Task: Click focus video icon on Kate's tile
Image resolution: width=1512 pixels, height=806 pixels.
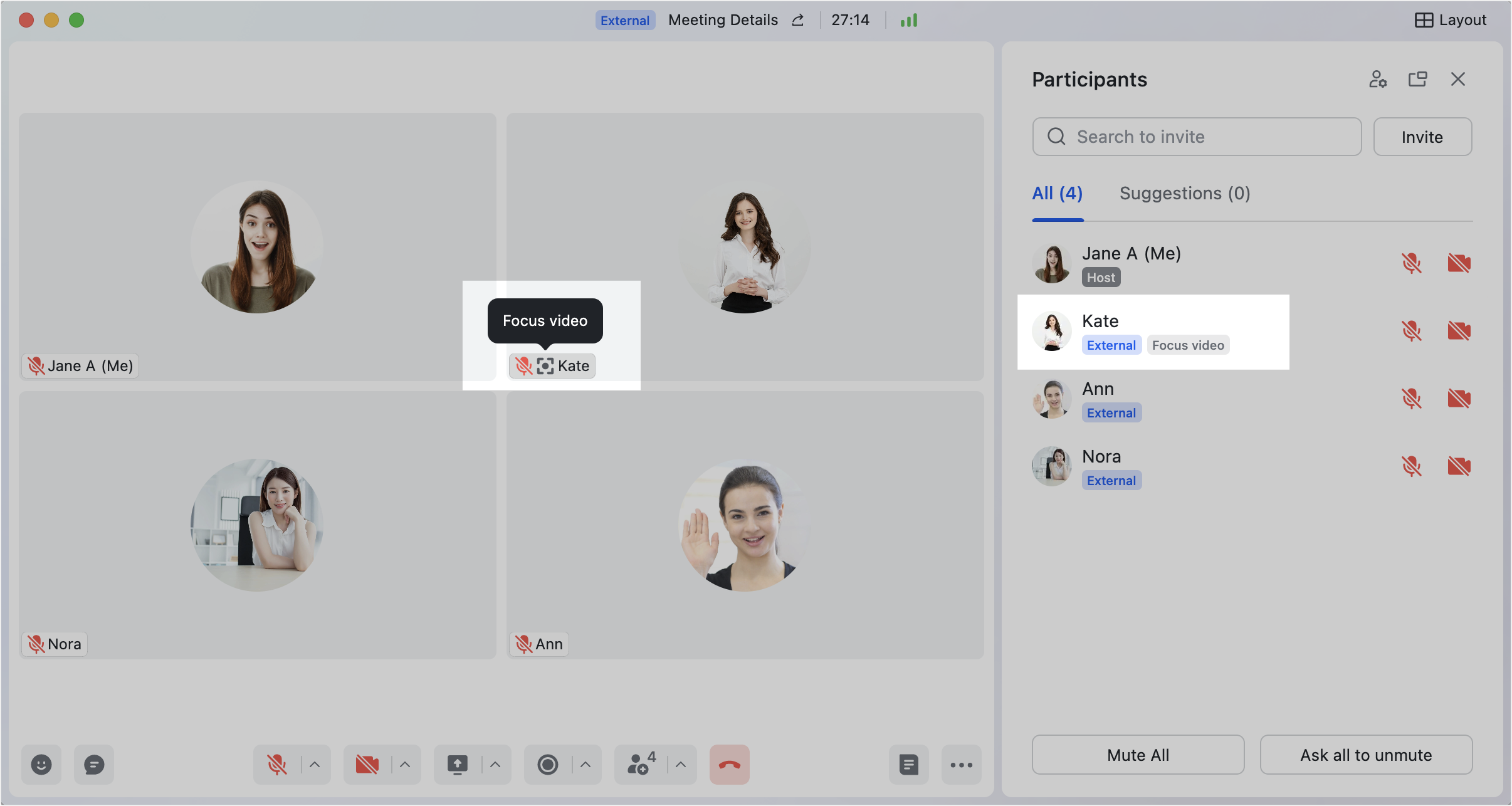Action: [545, 366]
